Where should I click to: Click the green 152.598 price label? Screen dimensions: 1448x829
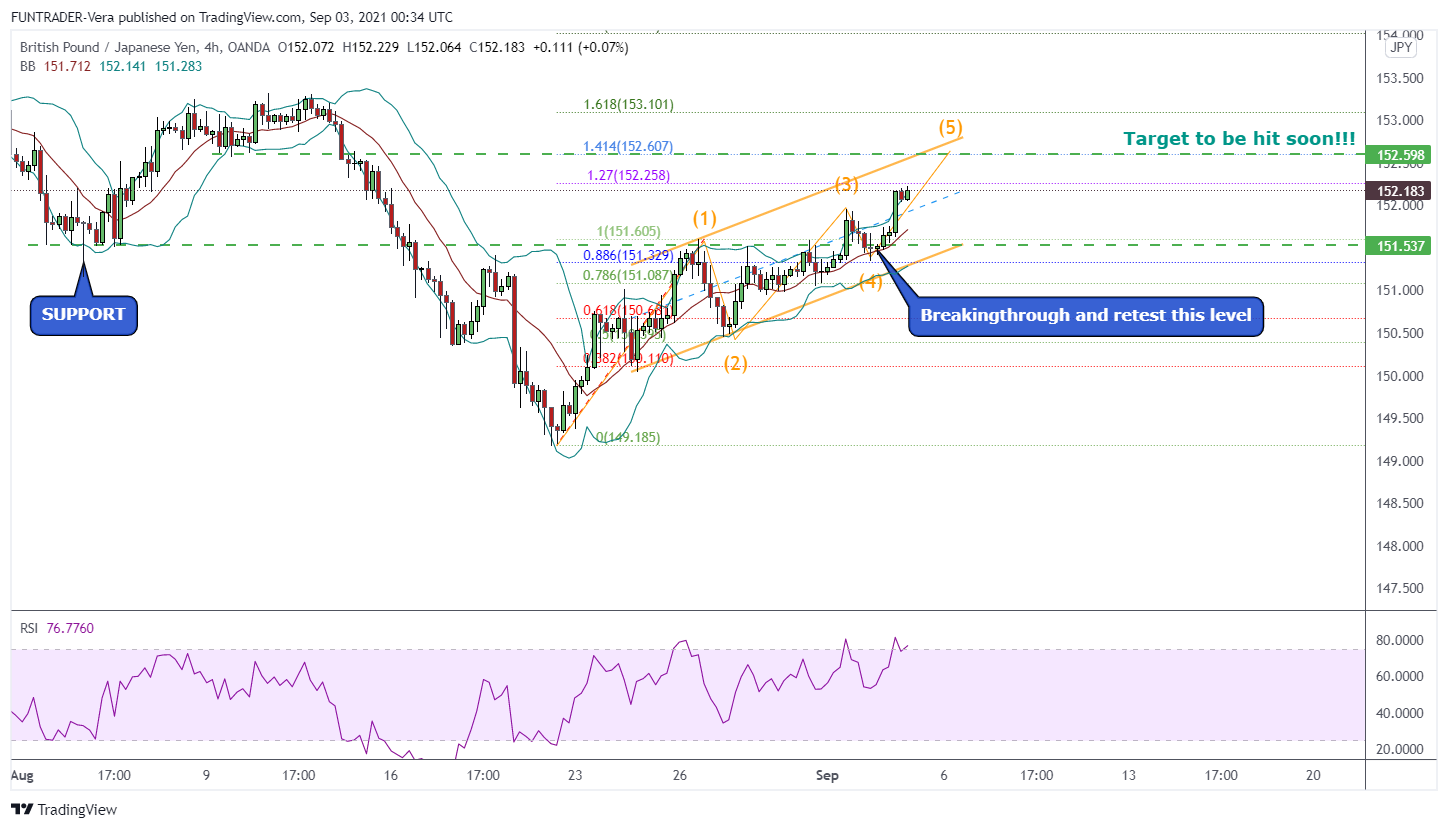coord(1399,155)
